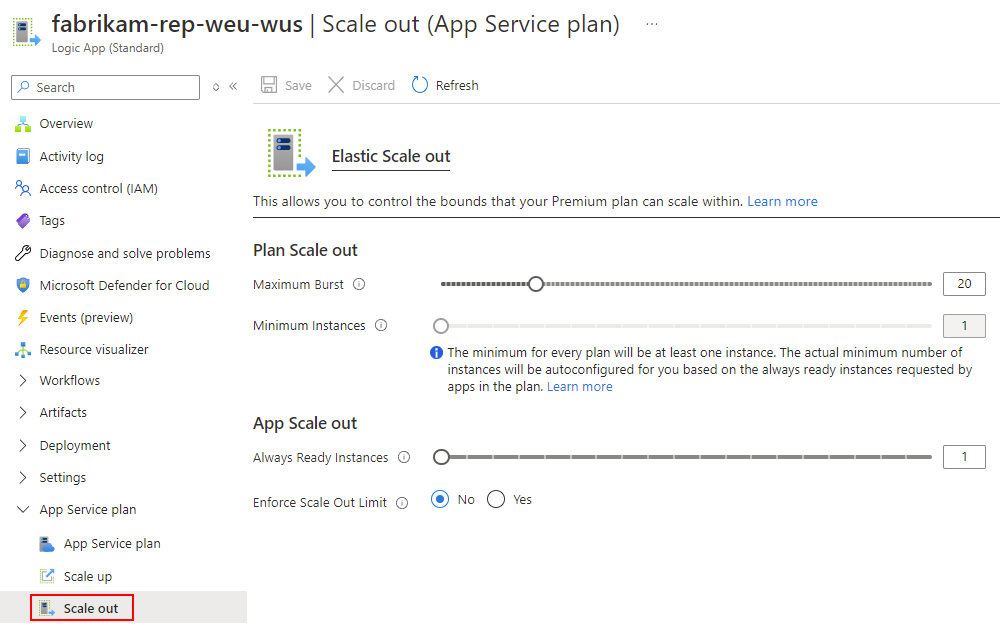This screenshot has height=630, width=1000.
Task: Select No for Enforce Scale Out Limit
Action: 440,499
